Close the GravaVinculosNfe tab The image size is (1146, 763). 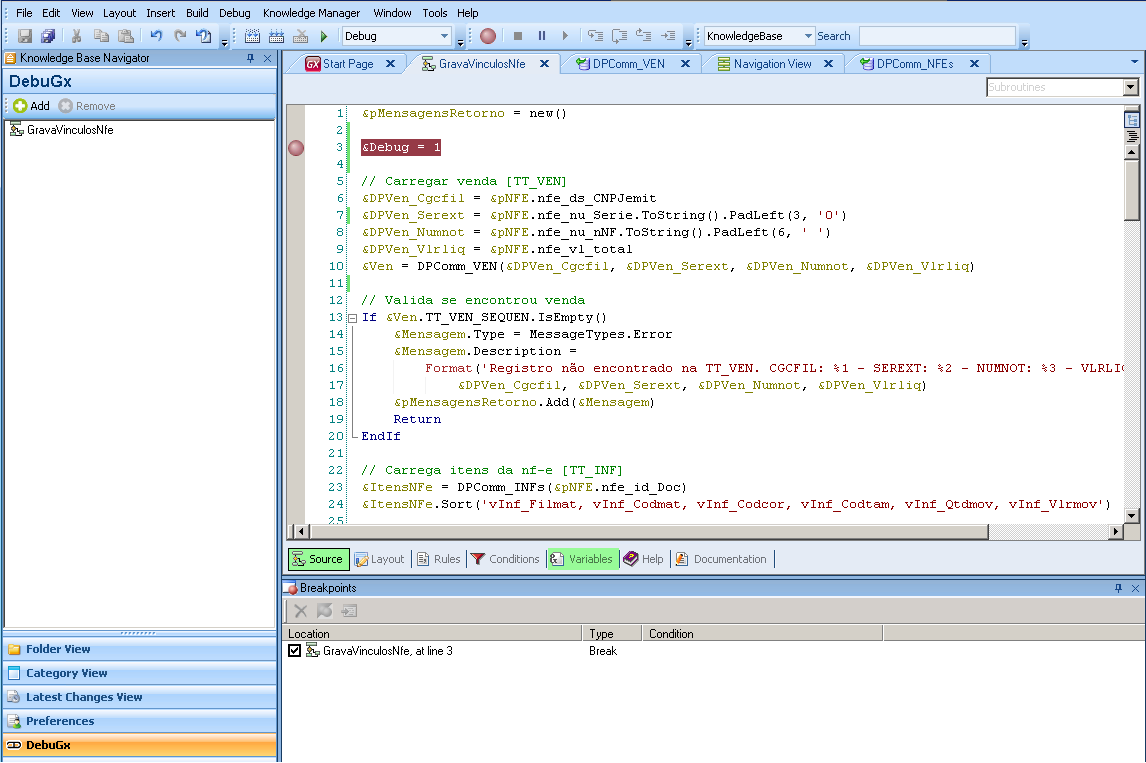pyautogui.click(x=544, y=64)
